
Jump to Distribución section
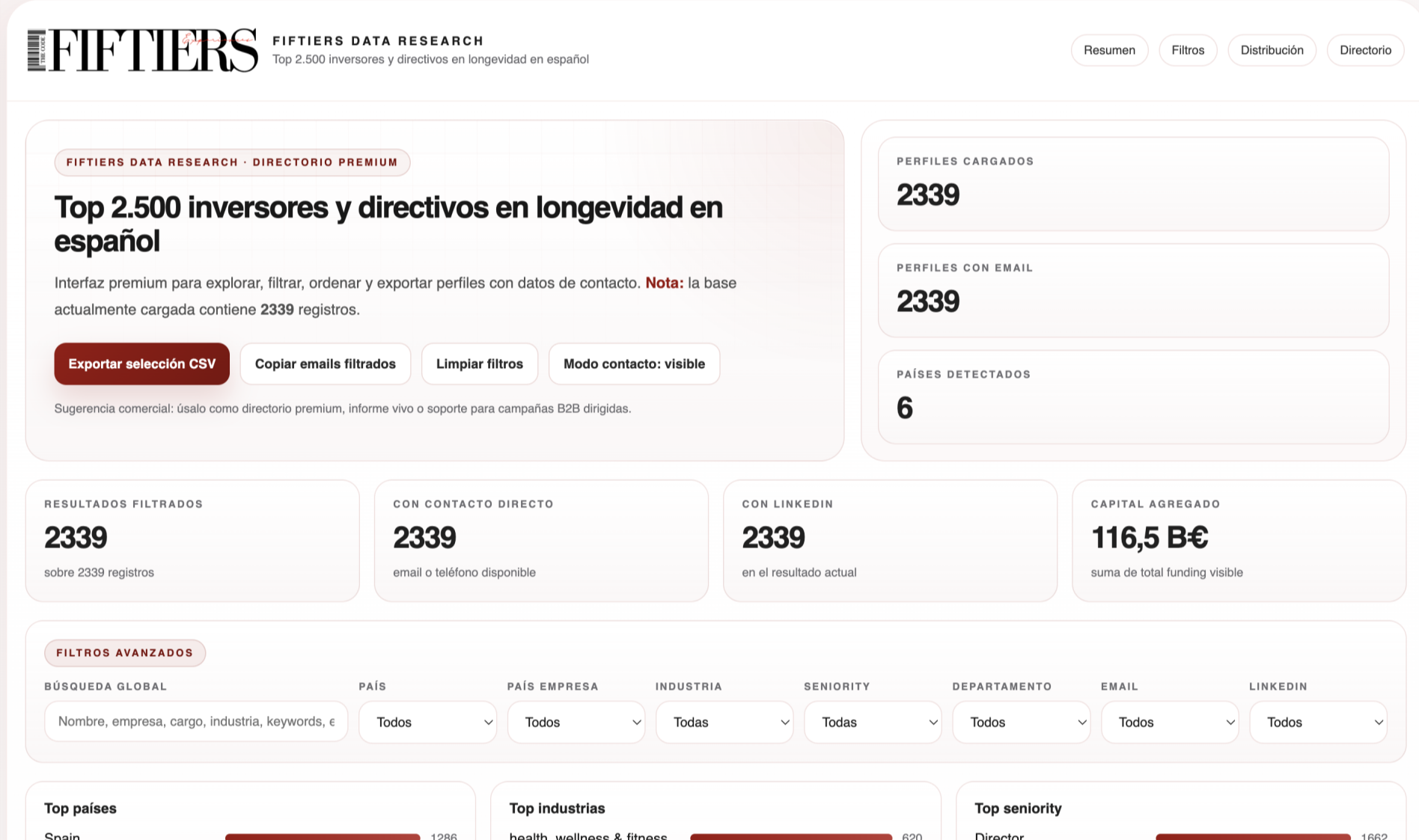(x=1272, y=50)
